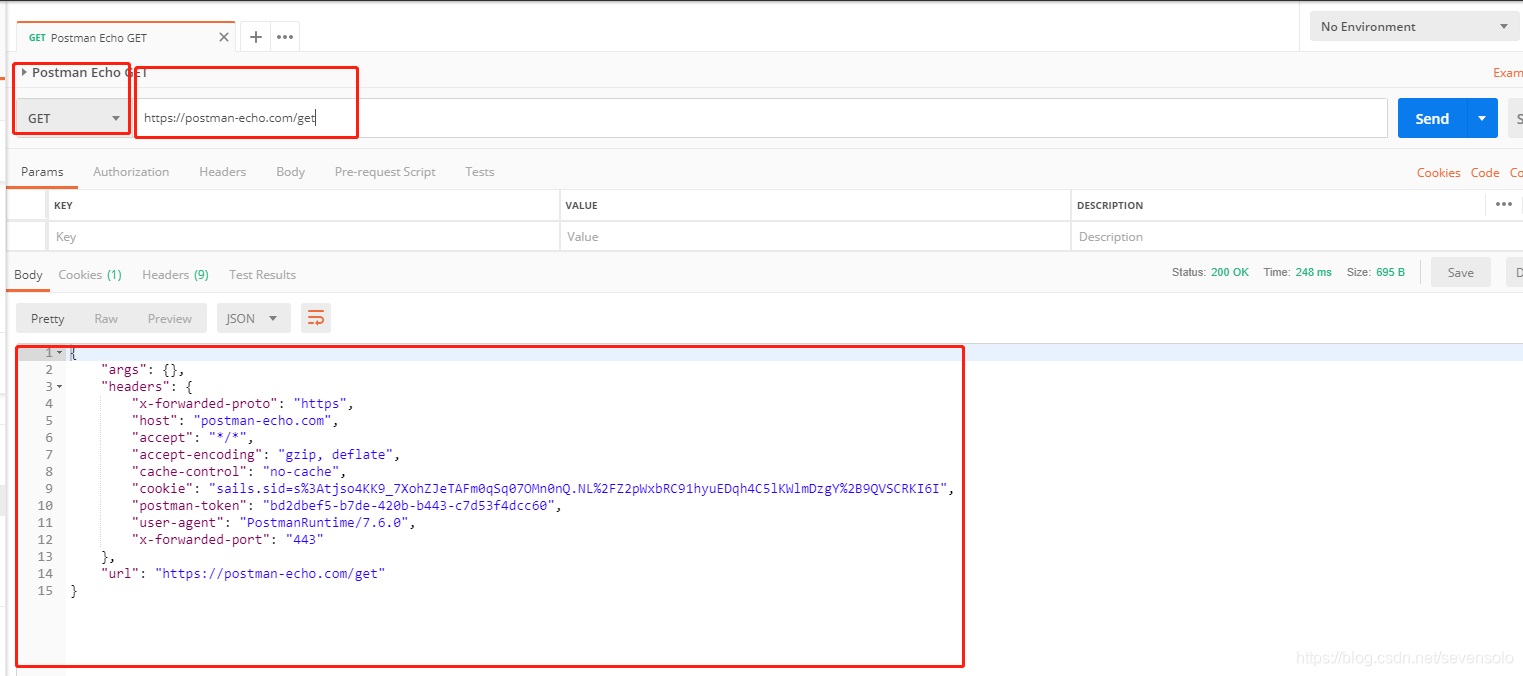This screenshot has width=1523, height=676.
Task: Open the request Headers tab
Action: pos(222,172)
